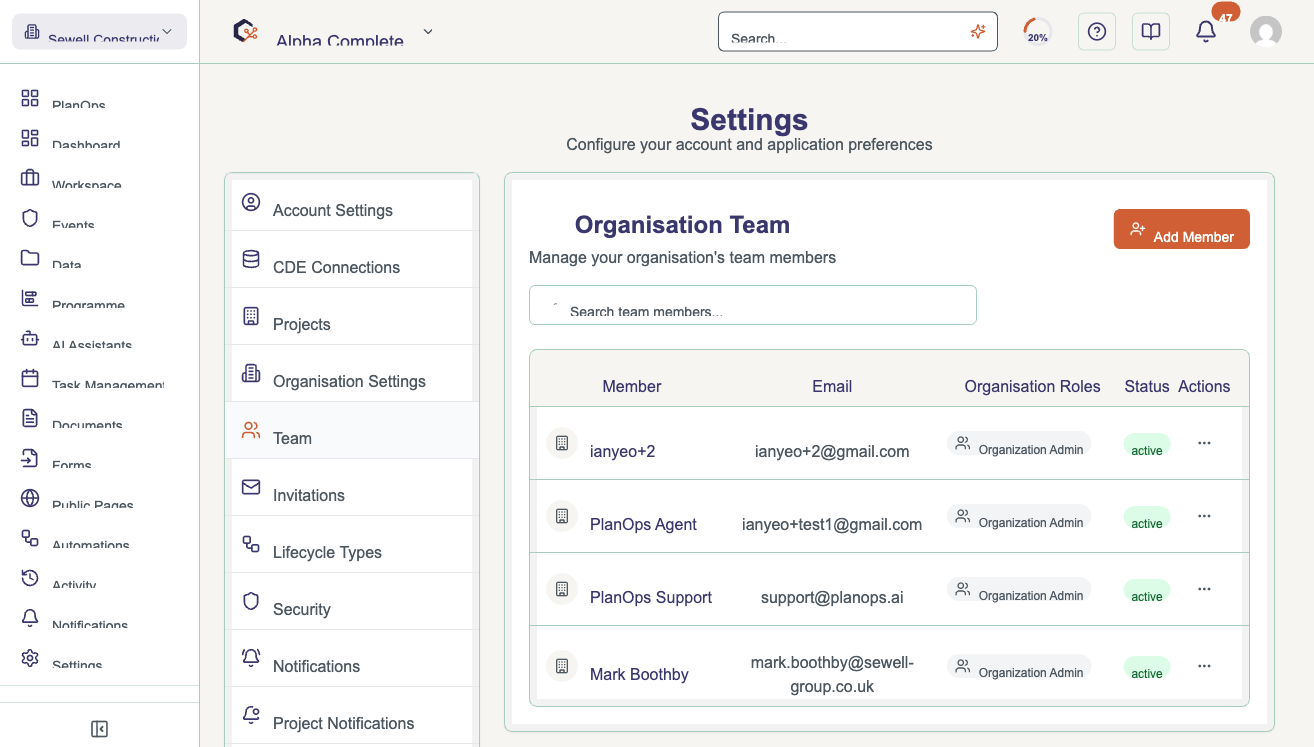Open Workspace briefcase icon
Image resolution: width=1314 pixels, height=747 pixels.
(30, 178)
